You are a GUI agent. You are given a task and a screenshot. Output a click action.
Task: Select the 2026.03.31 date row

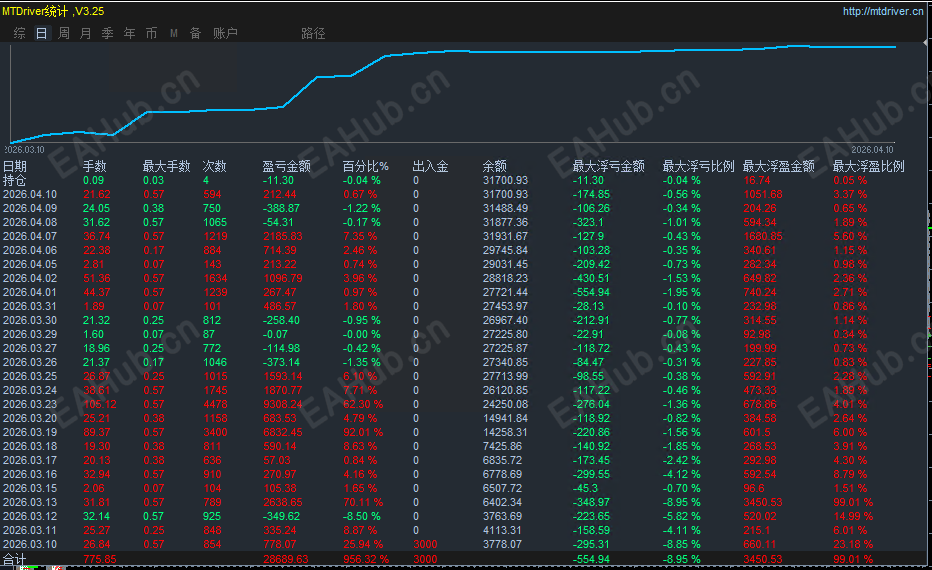click(x=30, y=306)
